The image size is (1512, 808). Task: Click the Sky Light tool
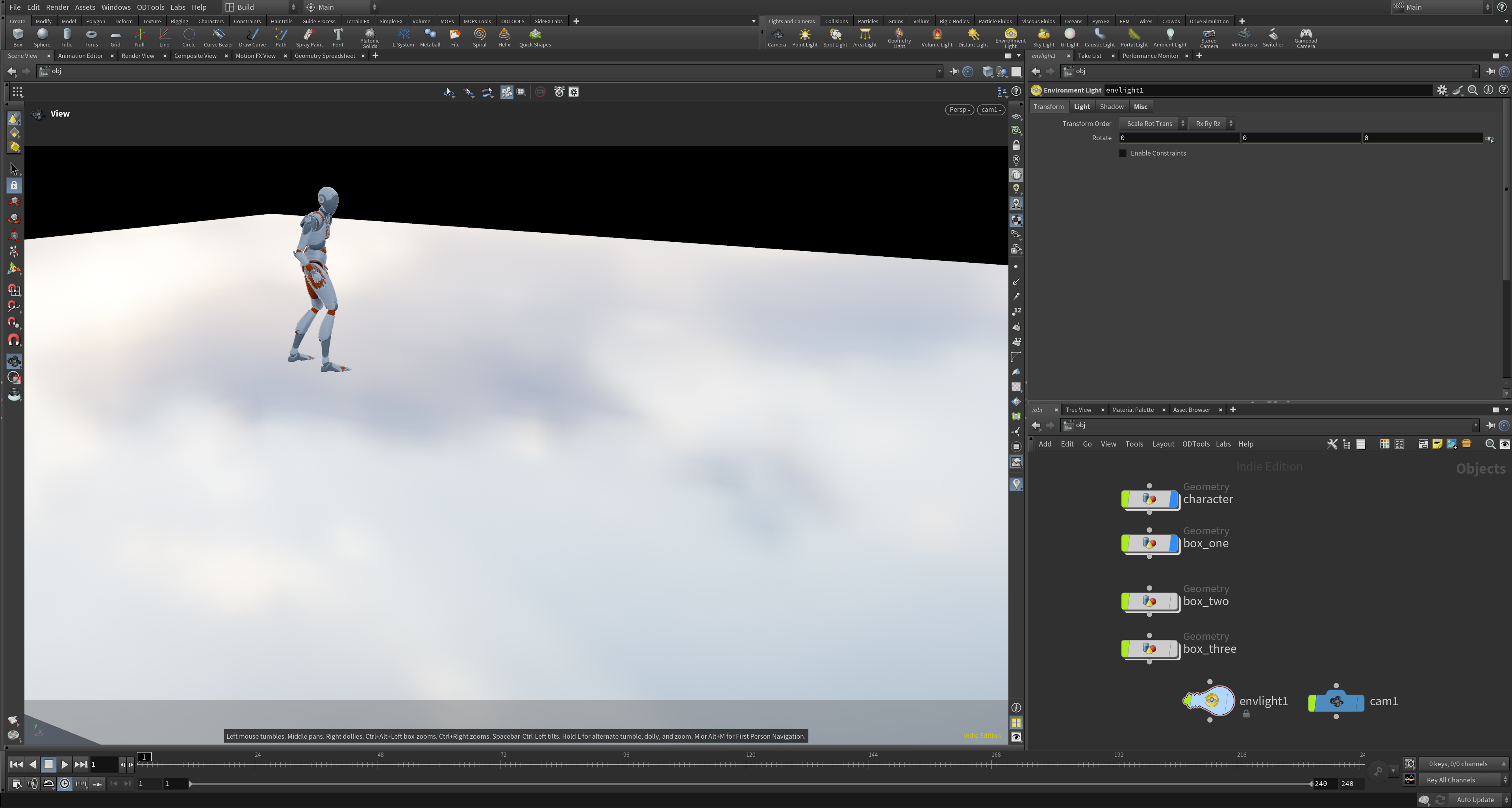pyautogui.click(x=1043, y=37)
